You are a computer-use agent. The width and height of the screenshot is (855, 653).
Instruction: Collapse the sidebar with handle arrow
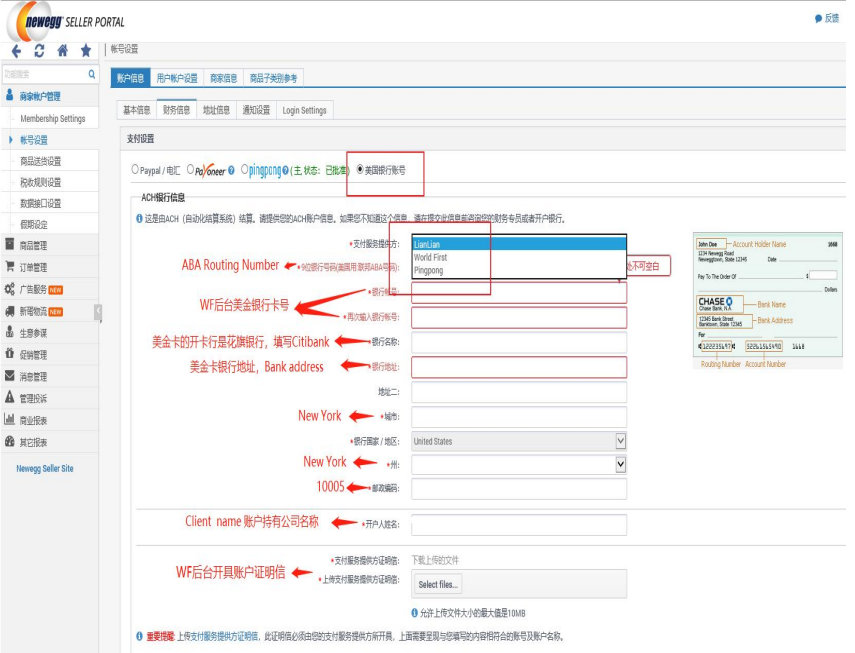(99, 312)
